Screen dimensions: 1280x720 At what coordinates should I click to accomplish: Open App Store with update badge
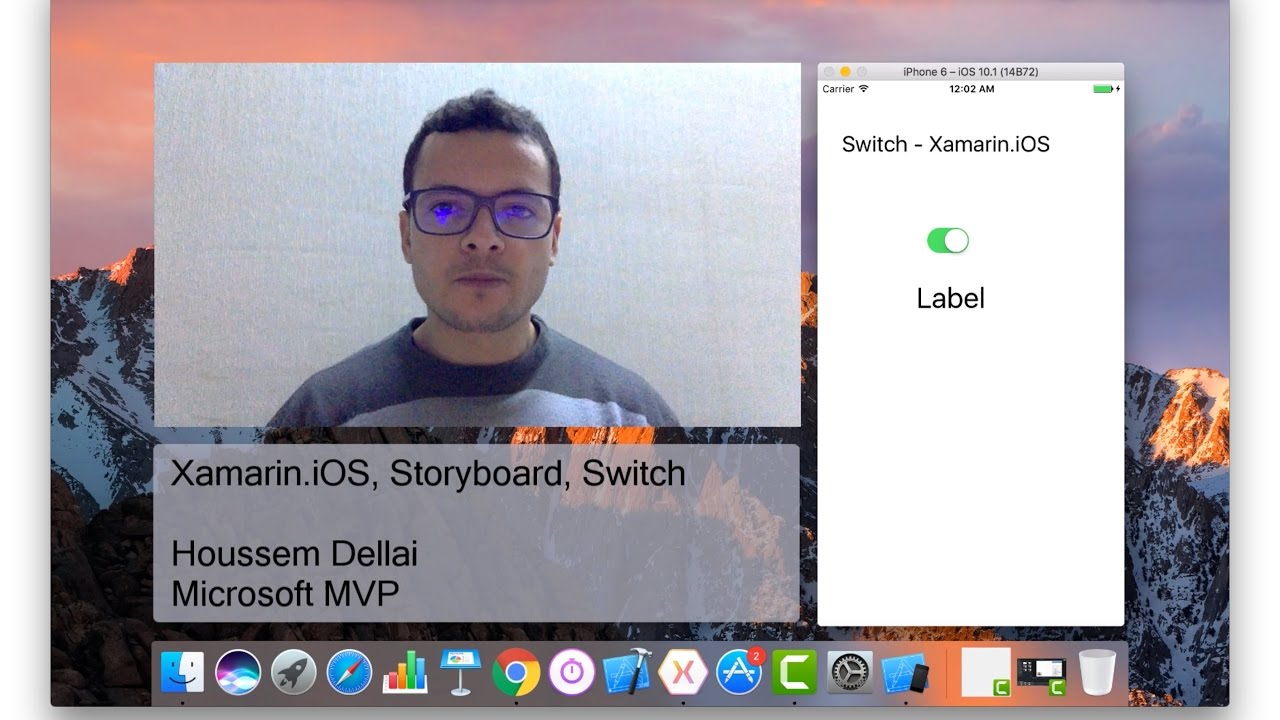tap(739, 672)
